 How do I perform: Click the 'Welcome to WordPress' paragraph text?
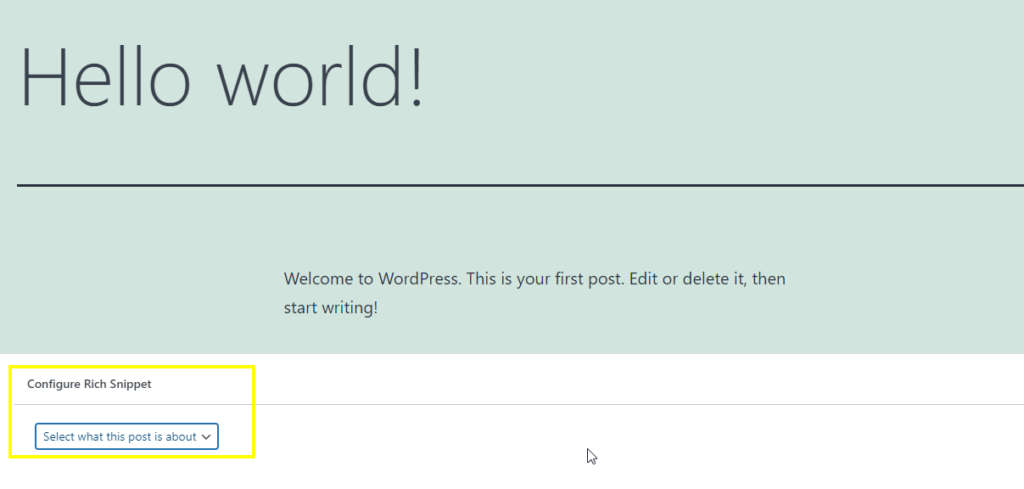534,293
